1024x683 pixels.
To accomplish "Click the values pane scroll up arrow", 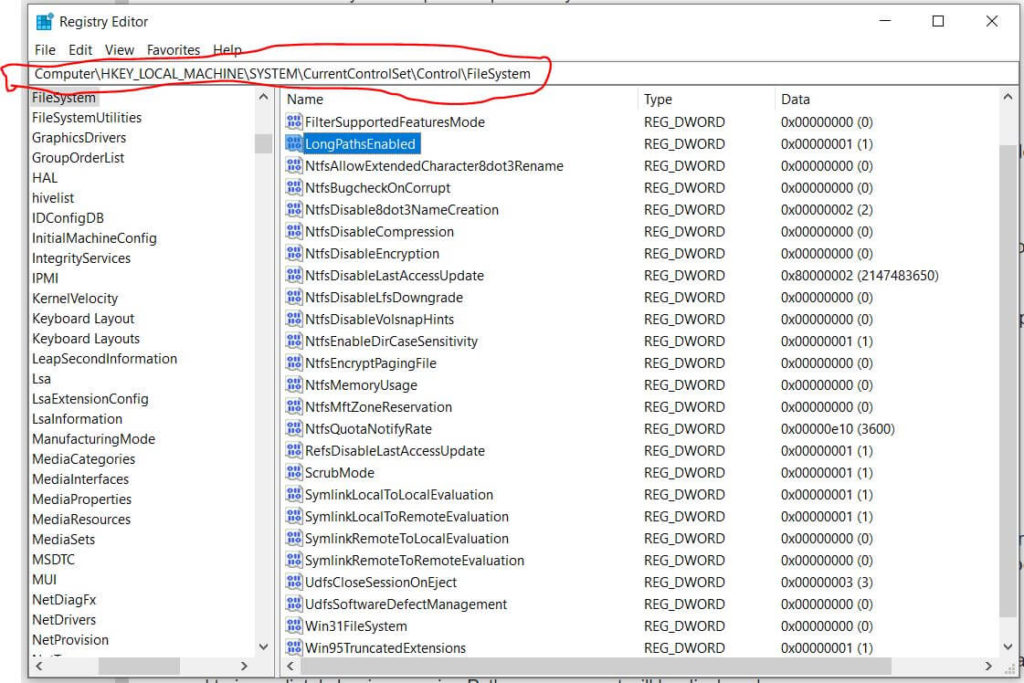I will [1008, 97].
